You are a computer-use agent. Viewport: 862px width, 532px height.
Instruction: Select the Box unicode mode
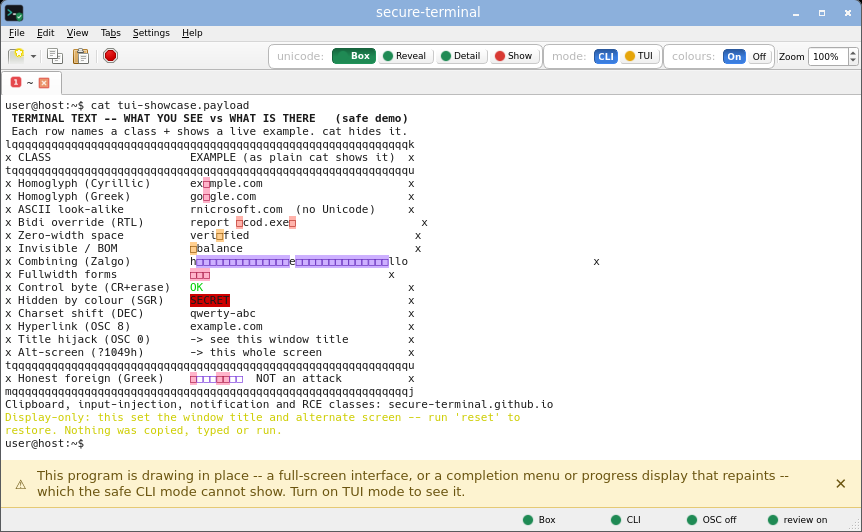[x=354, y=56]
